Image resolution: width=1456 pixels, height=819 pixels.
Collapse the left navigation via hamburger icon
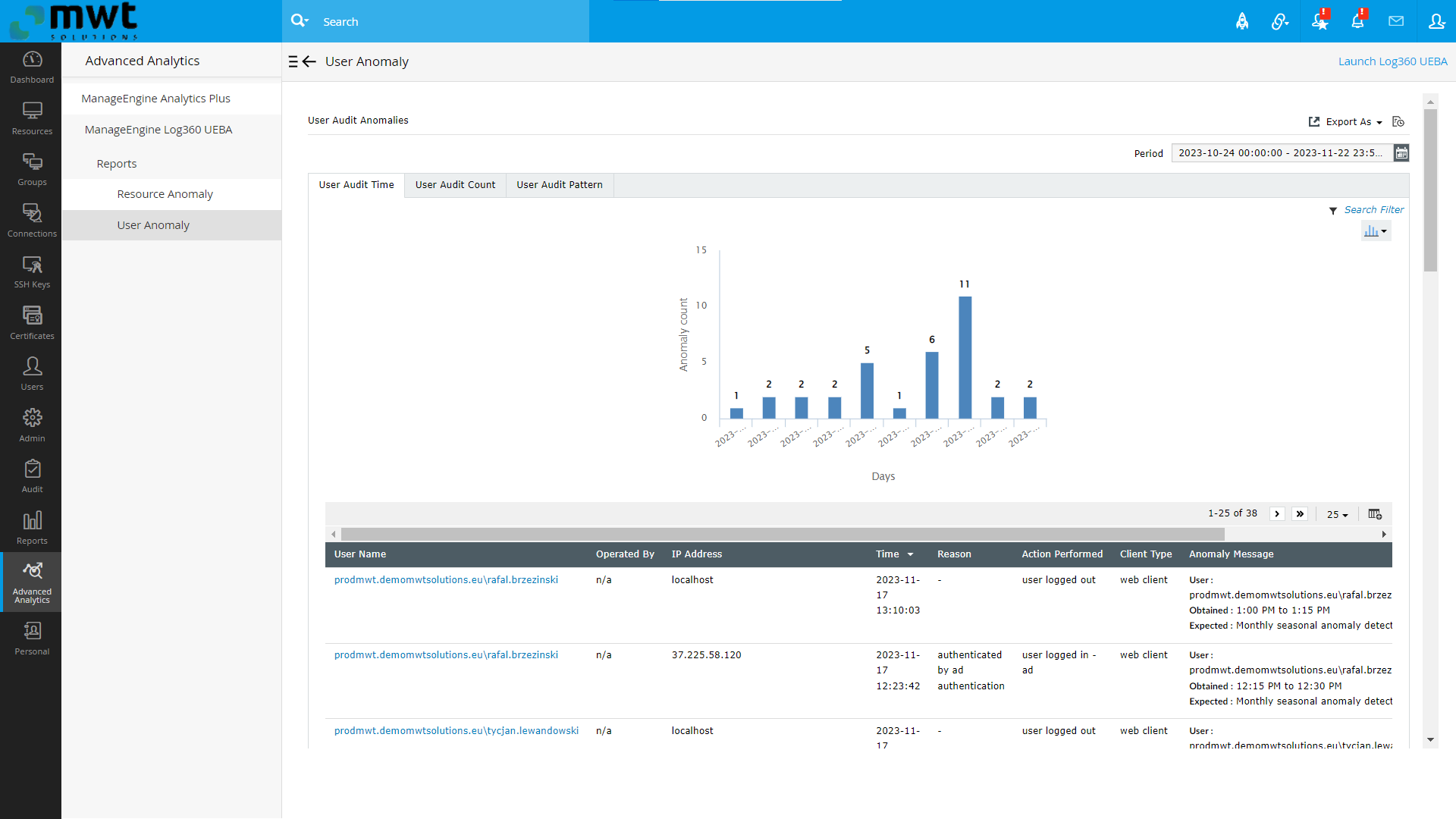293,61
